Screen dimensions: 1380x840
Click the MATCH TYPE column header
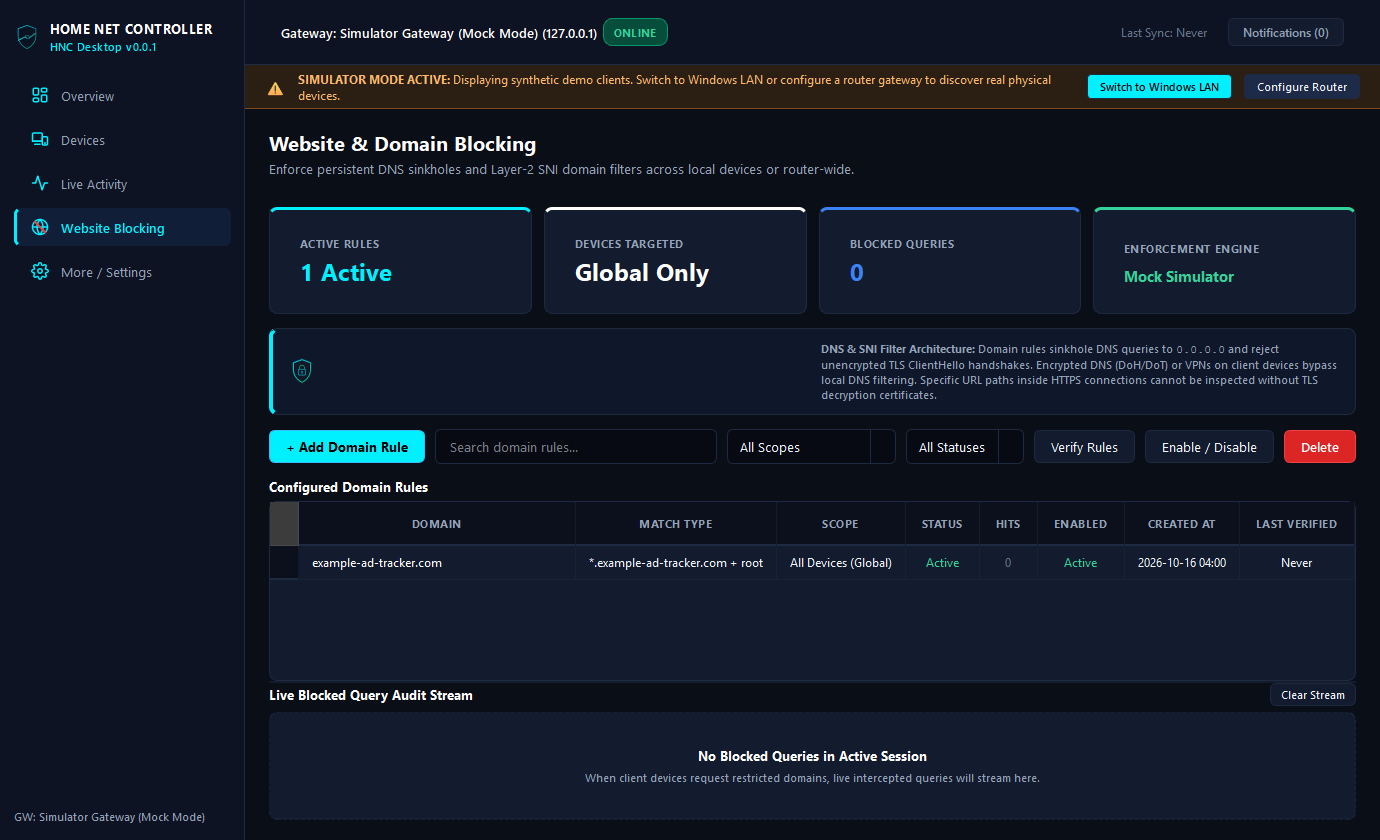(676, 524)
